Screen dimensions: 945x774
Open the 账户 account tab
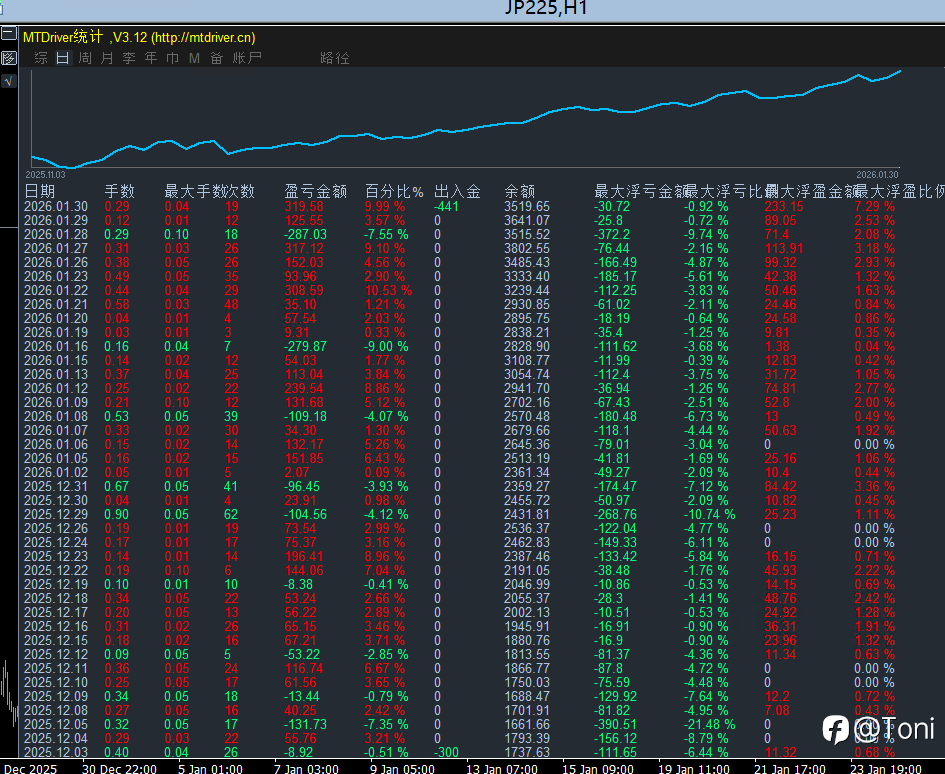(x=247, y=58)
